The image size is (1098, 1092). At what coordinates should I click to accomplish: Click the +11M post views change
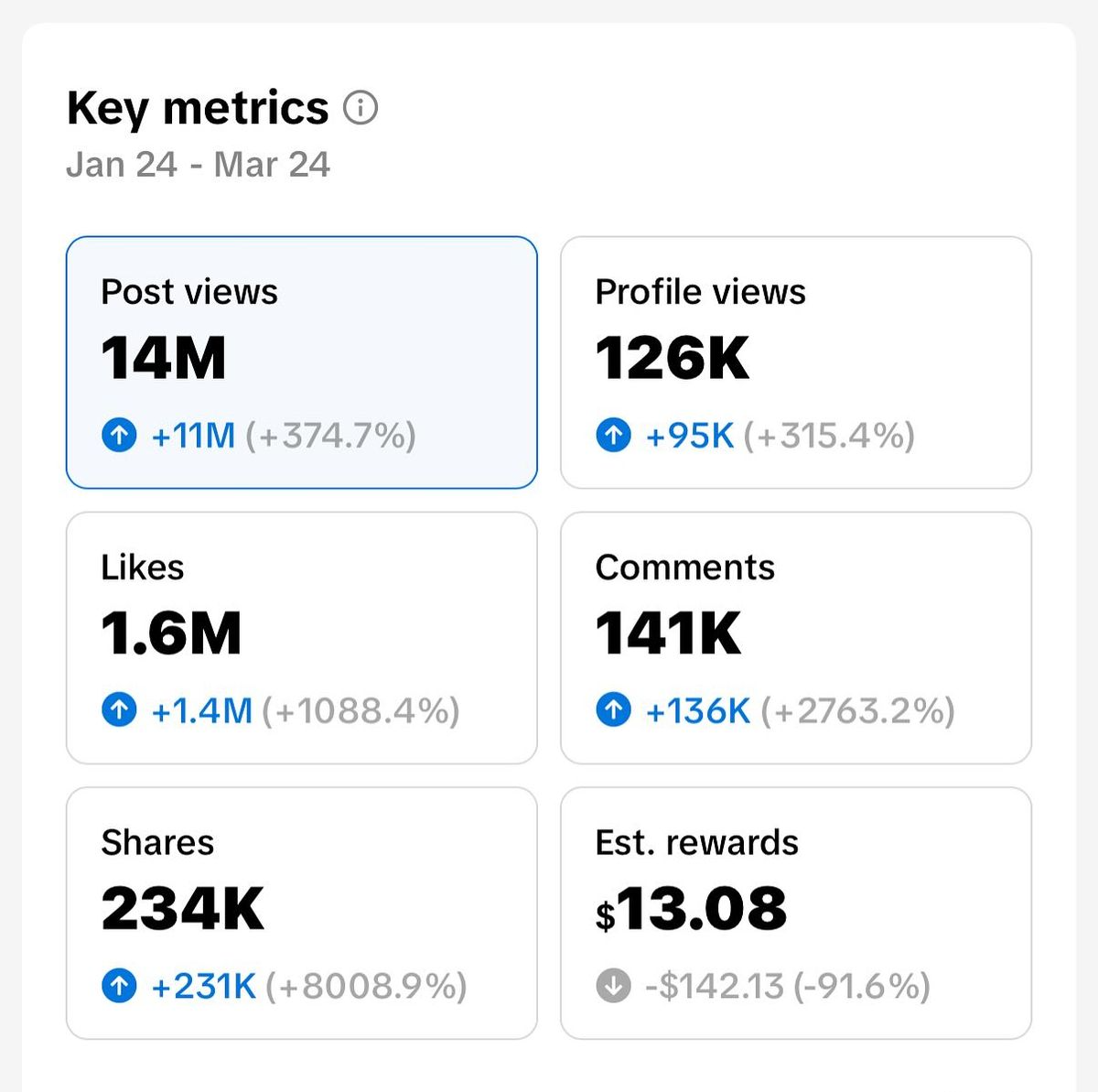[x=193, y=436]
